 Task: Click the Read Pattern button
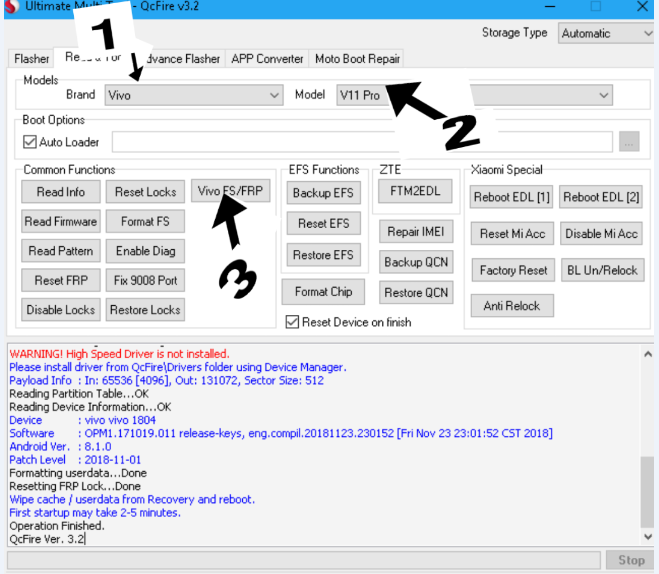61,251
